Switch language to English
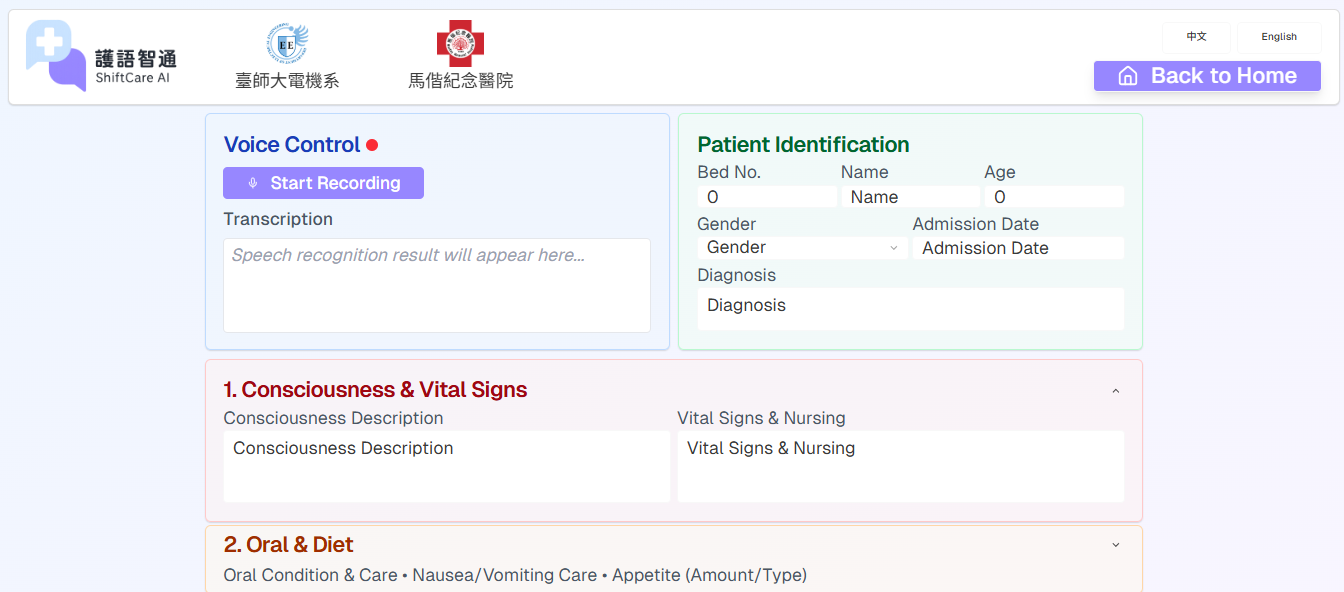This screenshot has width=1344, height=592. tap(1278, 37)
